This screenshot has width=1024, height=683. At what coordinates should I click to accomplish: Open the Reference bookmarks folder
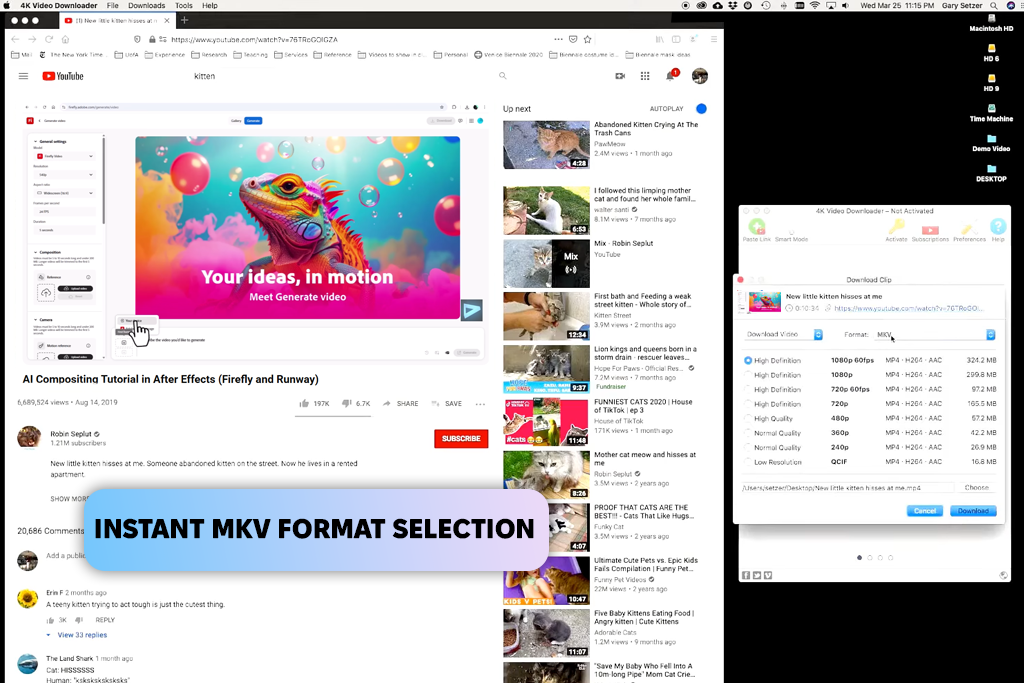332,55
